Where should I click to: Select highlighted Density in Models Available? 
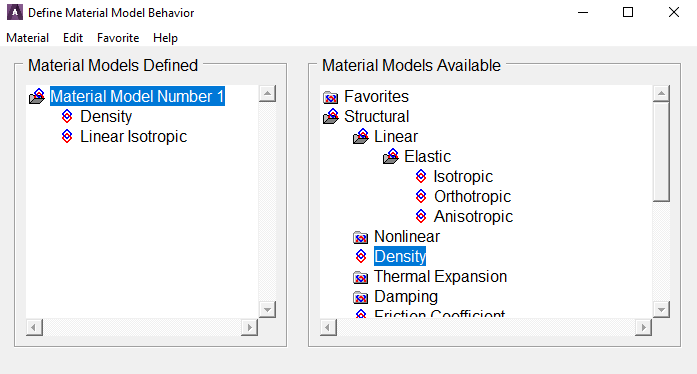(x=400, y=256)
